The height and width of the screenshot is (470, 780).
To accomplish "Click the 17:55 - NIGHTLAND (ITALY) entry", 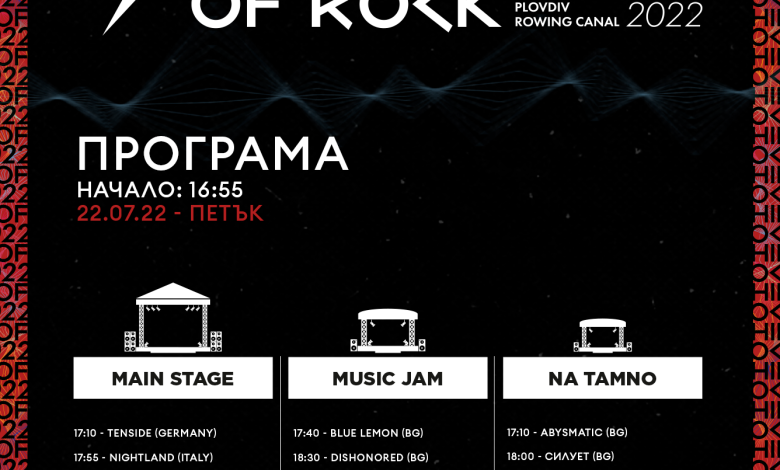I will click(143, 457).
